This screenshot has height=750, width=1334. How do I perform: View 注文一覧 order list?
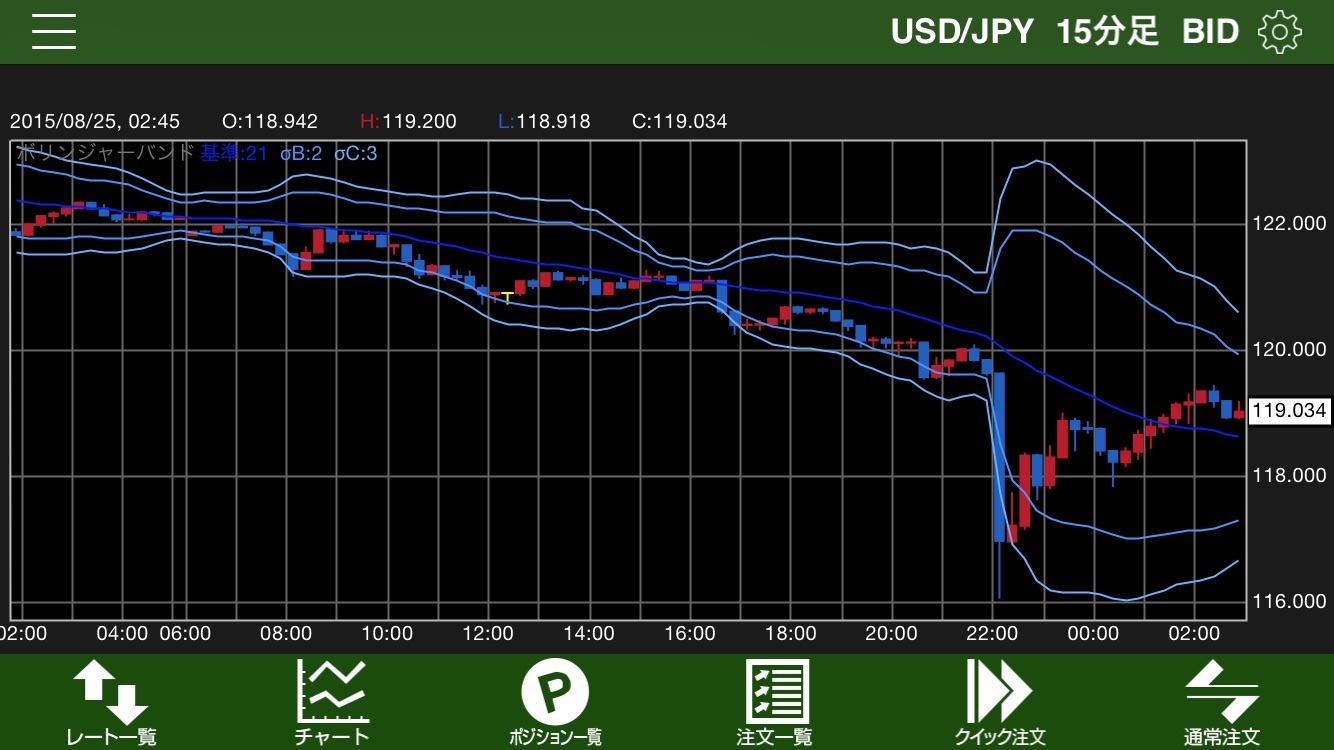[x=775, y=703]
